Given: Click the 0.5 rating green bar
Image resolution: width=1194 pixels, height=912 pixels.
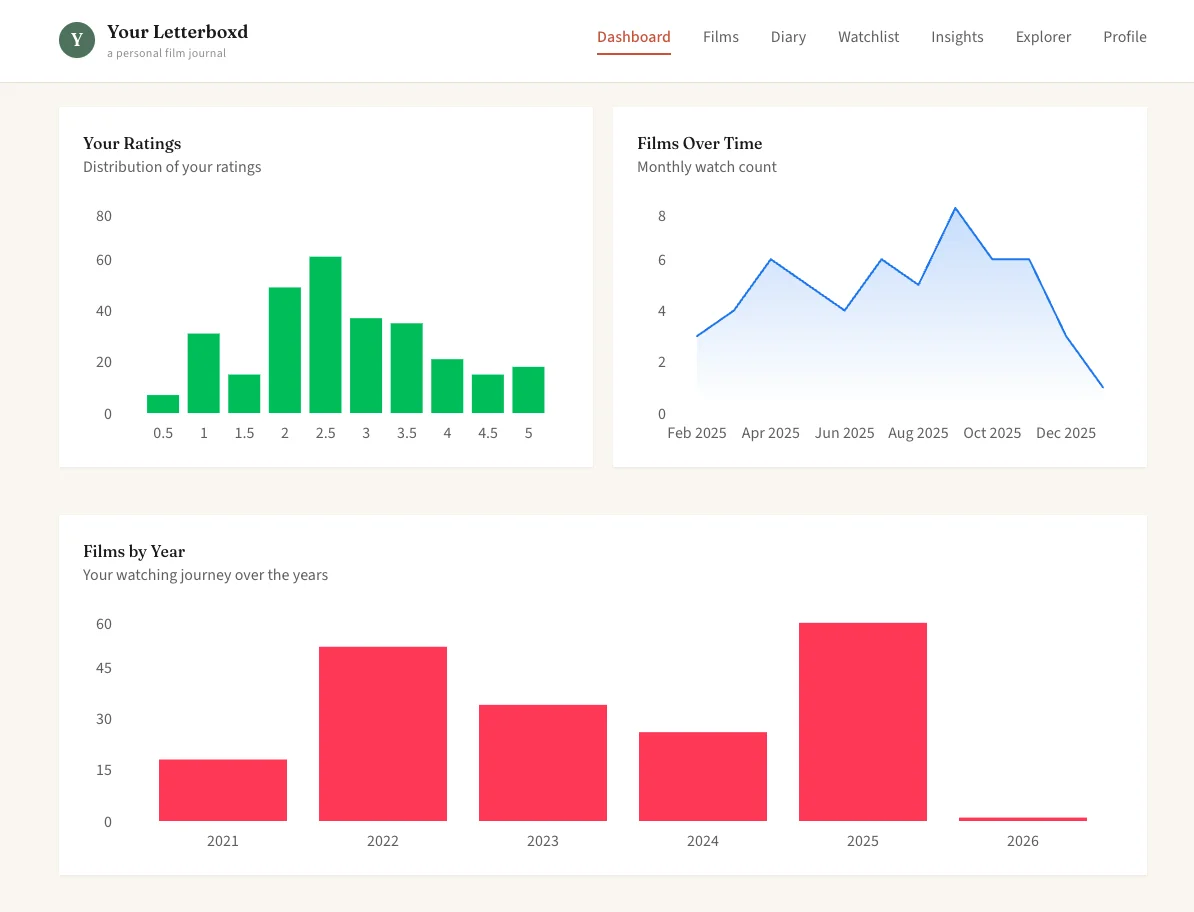Looking at the screenshot, I should point(163,404).
